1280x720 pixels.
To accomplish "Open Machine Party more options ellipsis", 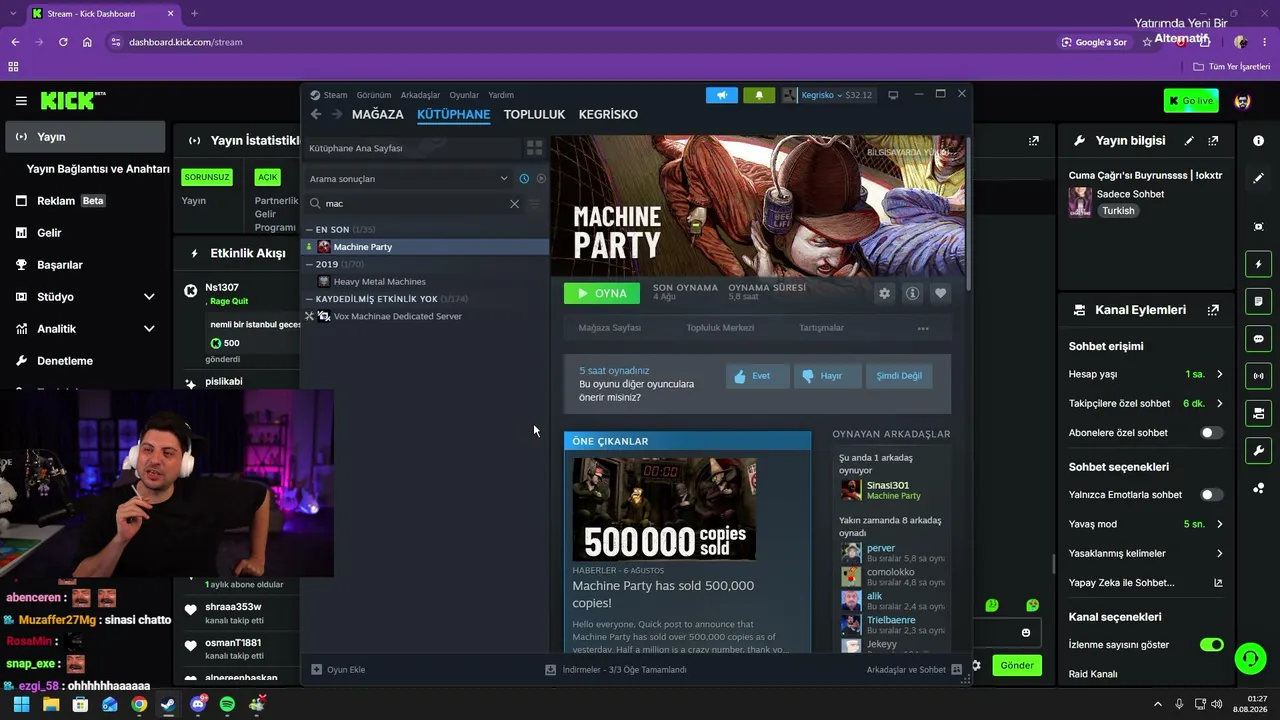I will (923, 328).
